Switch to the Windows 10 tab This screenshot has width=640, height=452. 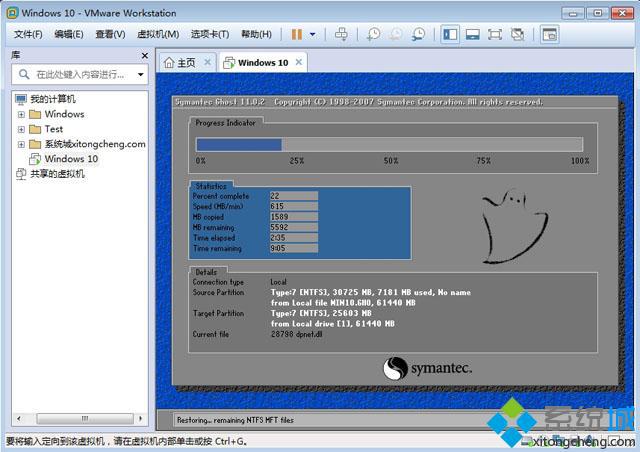pos(263,62)
